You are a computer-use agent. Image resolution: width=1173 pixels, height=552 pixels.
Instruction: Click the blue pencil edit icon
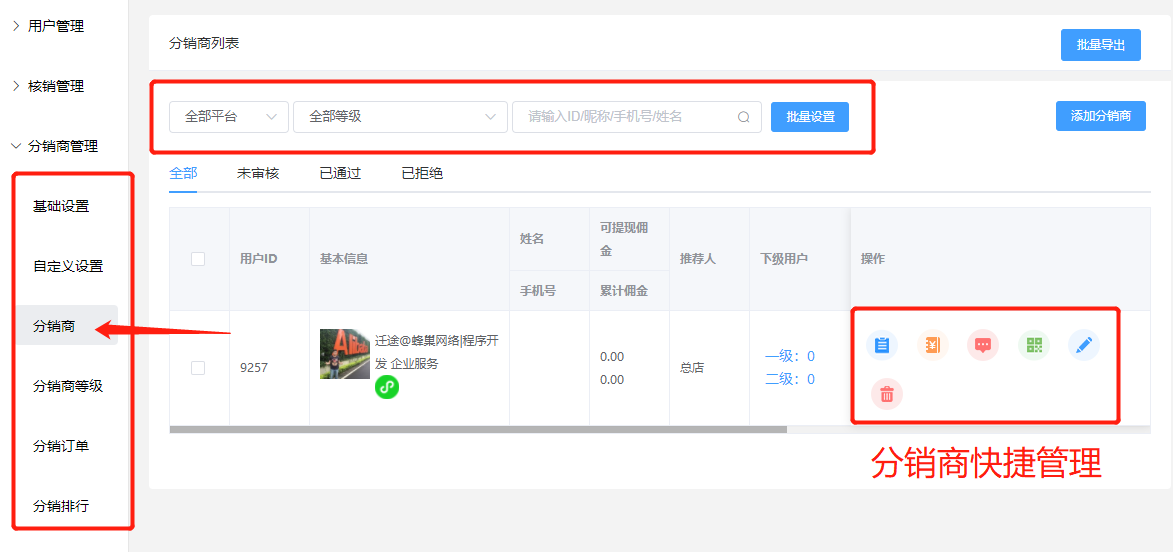pyautogui.click(x=1084, y=345)
